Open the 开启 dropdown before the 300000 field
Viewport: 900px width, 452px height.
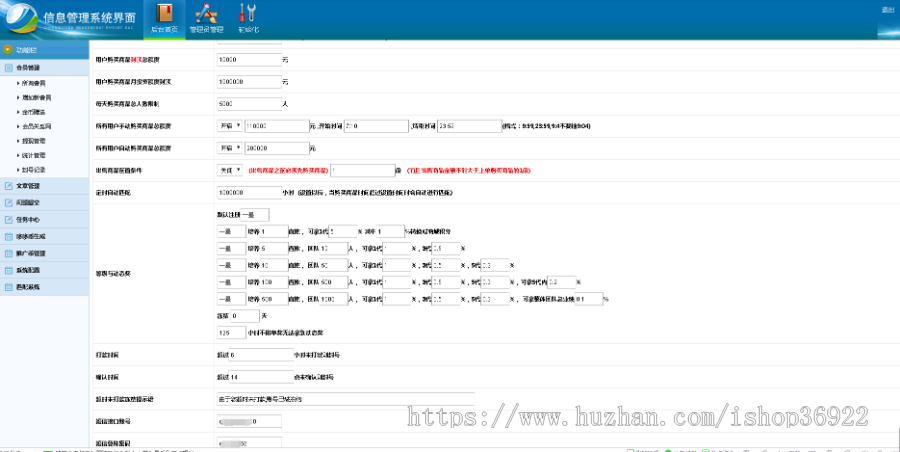click(x=230, y=148)
